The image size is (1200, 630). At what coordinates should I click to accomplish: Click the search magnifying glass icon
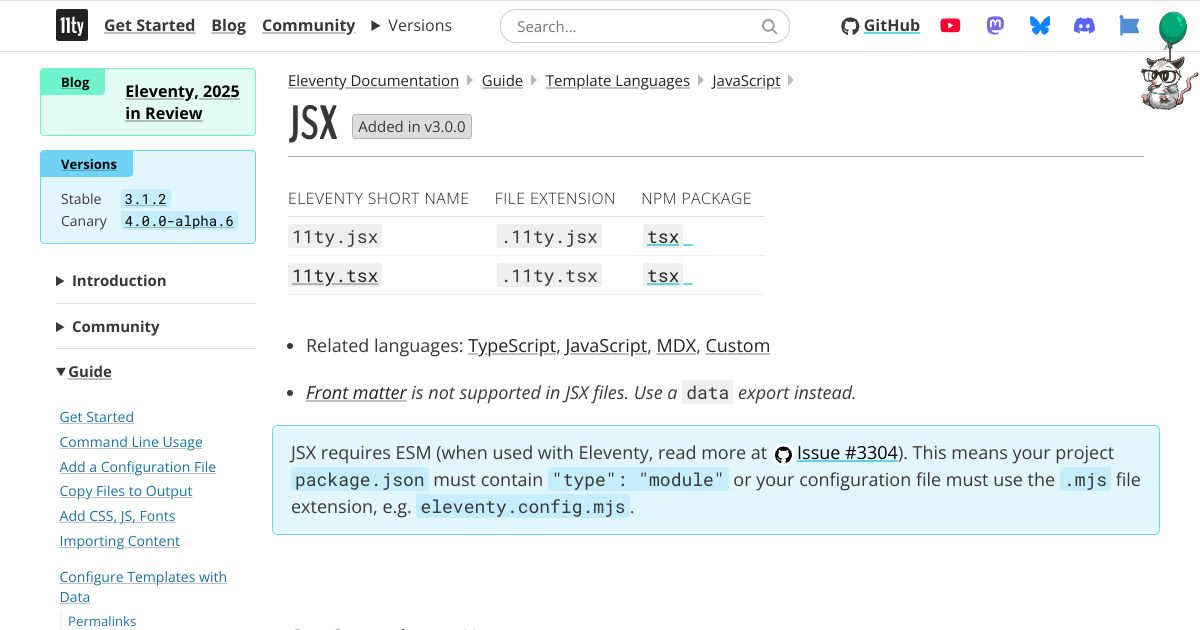pyautogui.click(x=768, y=26)
